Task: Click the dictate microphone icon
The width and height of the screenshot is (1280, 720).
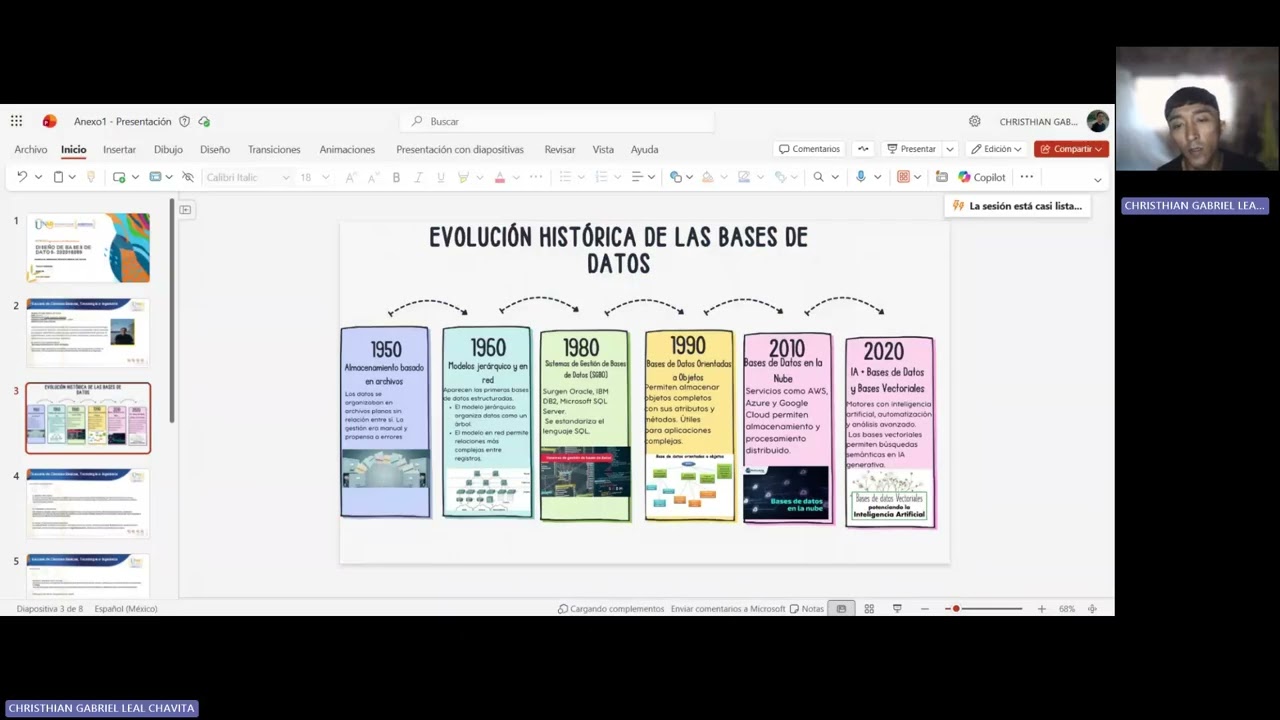Action: point(860,177)
